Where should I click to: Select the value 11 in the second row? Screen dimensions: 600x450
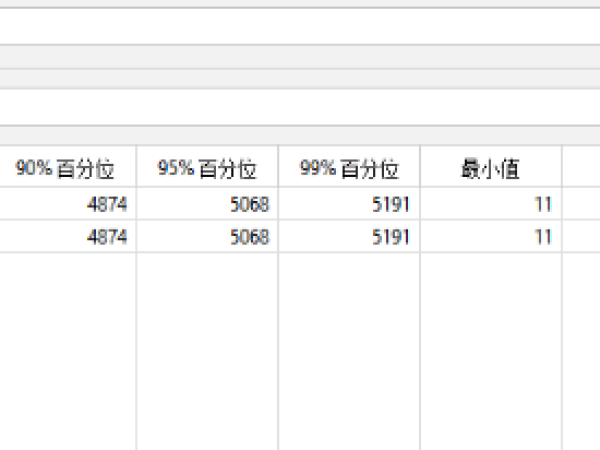click(x=543, y=236)
